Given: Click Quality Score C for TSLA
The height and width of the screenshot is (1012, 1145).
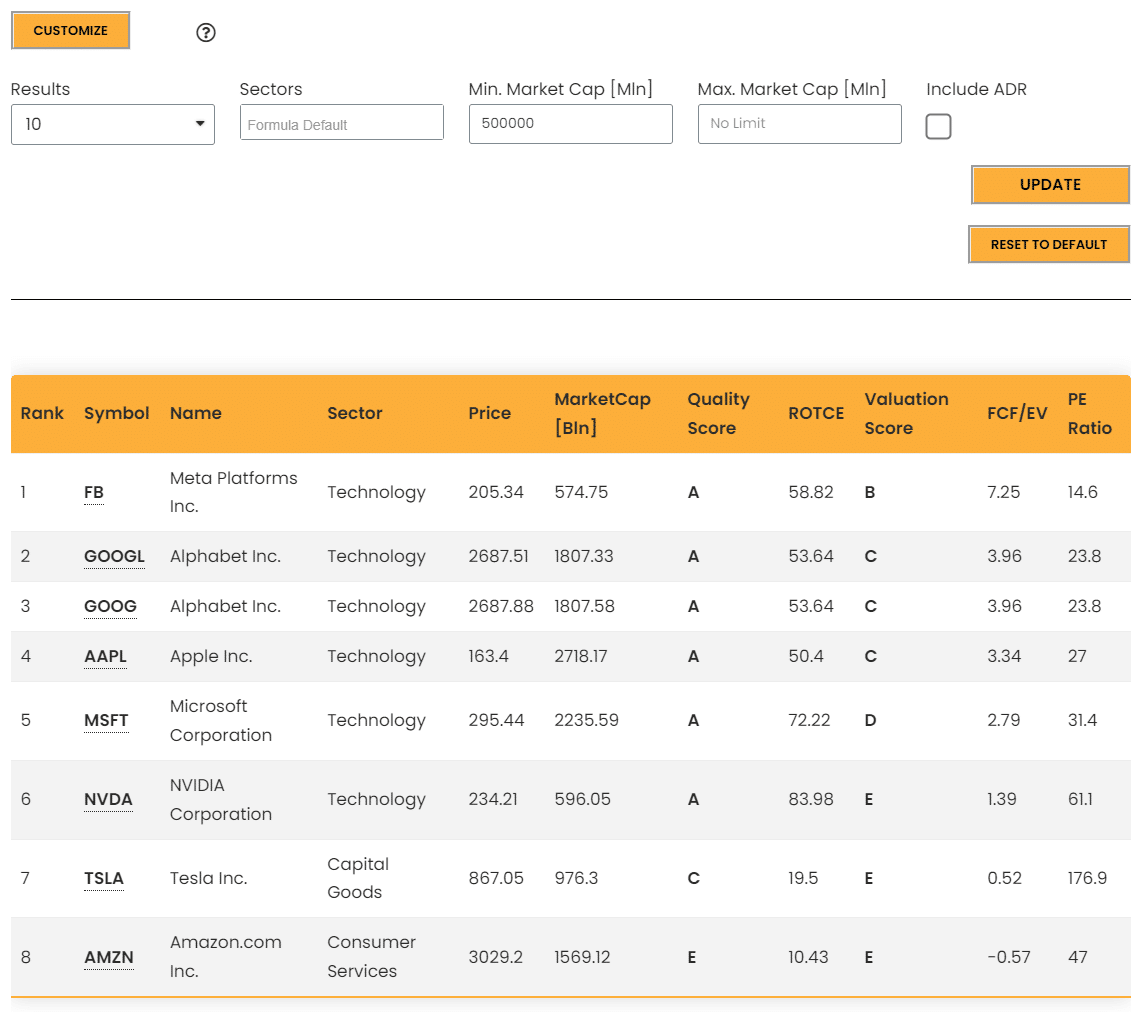Looking at the screenshot, I should pos(694,878).
